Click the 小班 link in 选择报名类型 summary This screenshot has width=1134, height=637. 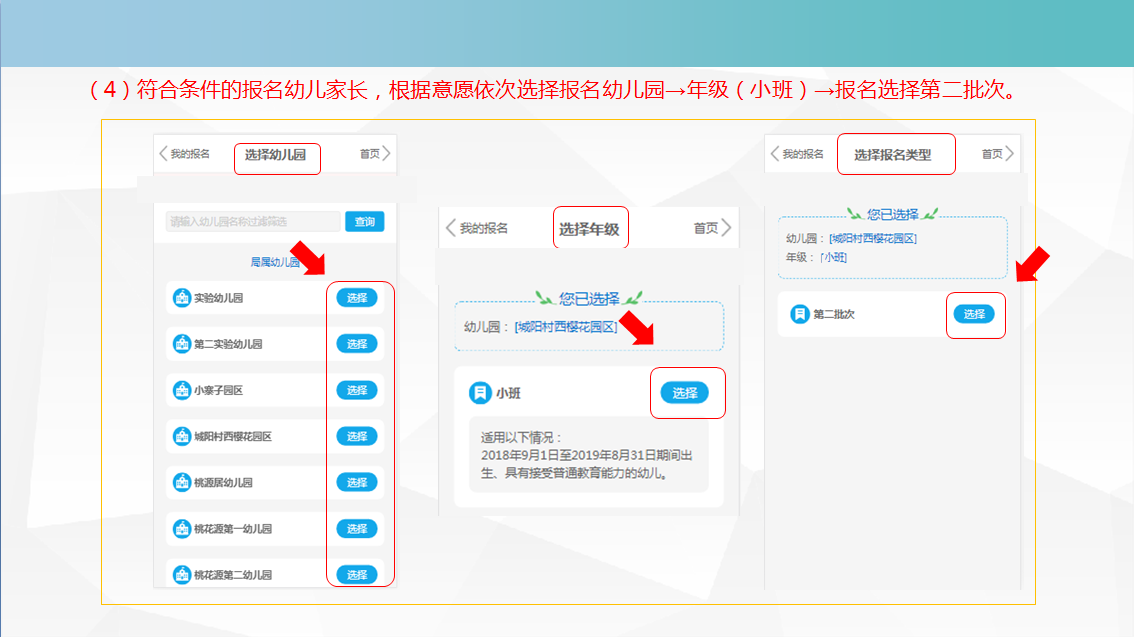tap(833, 257)
